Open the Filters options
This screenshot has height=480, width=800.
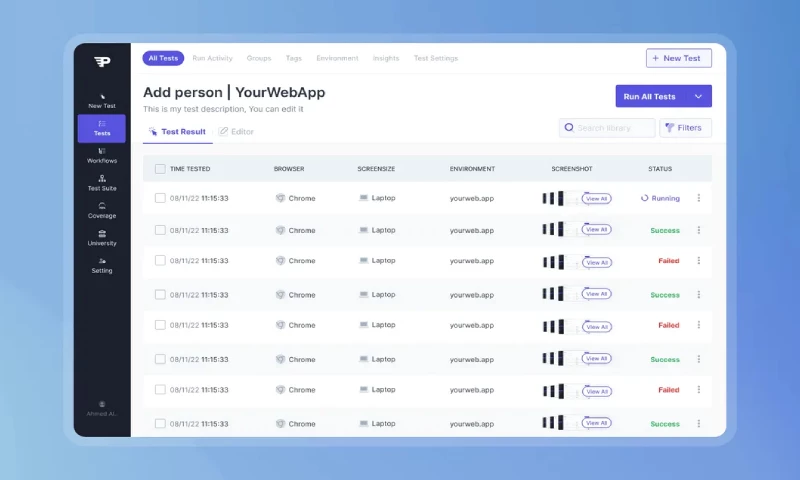pos(685,128)
